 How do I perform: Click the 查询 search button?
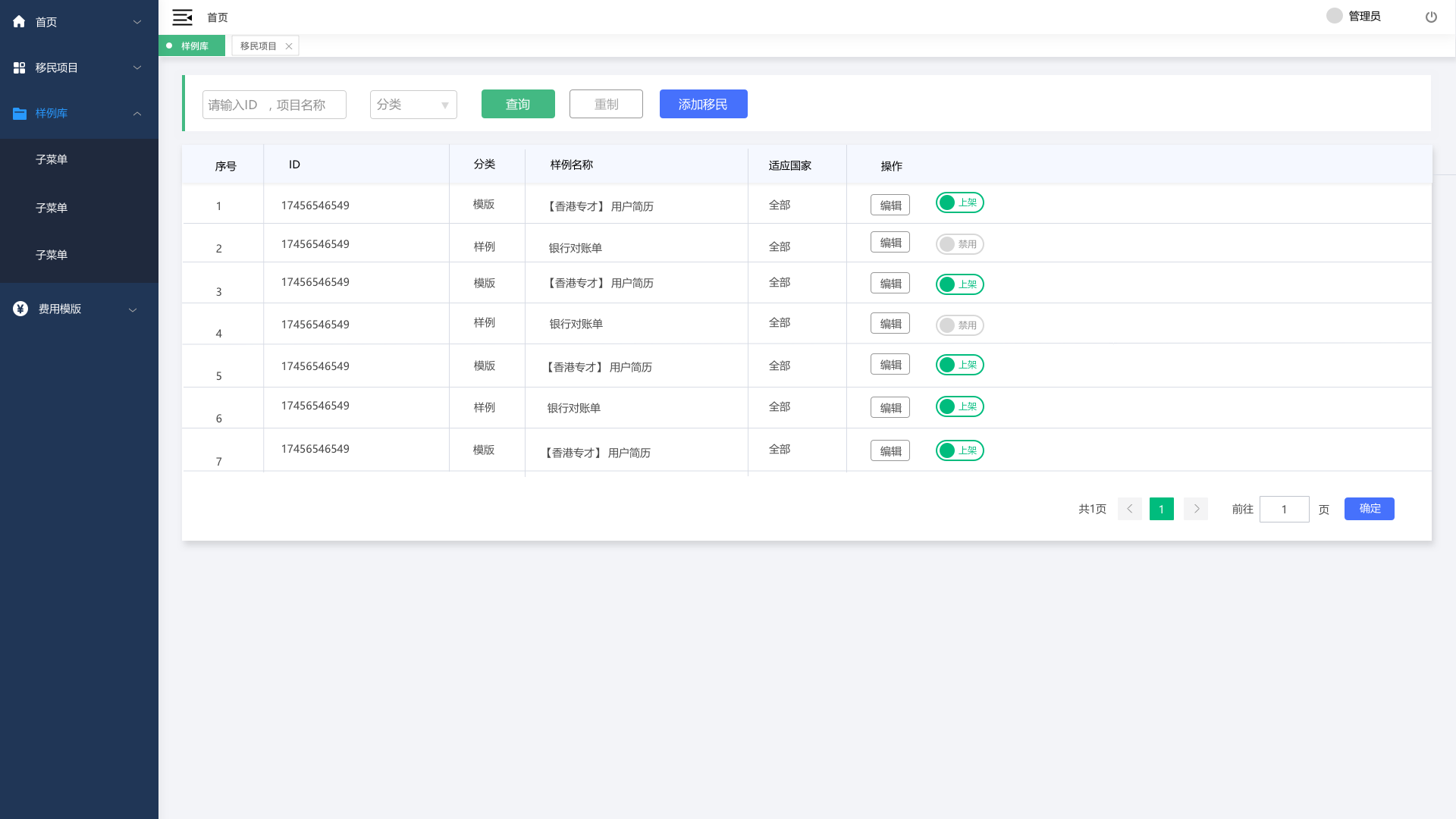(518, 104)
